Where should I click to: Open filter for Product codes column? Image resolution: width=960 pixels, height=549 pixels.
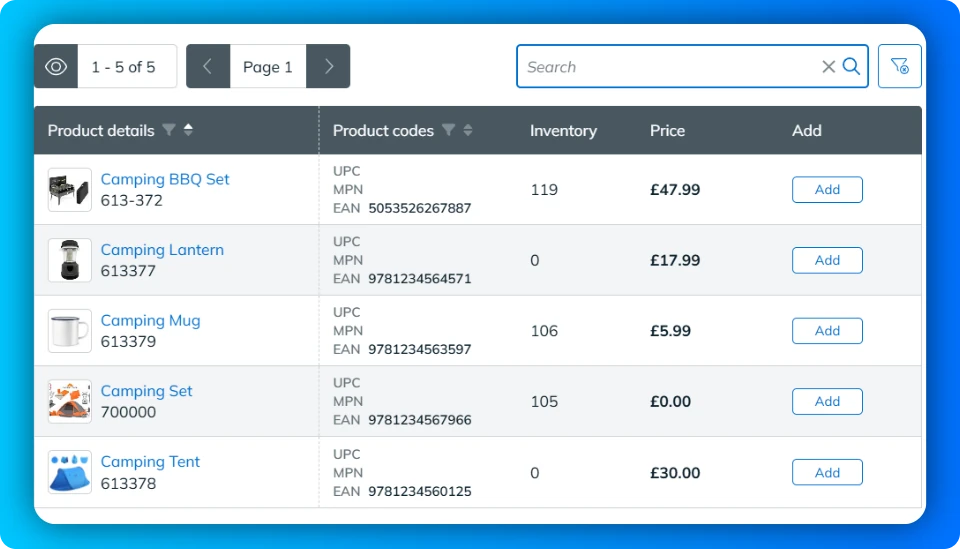pos(449,130)
